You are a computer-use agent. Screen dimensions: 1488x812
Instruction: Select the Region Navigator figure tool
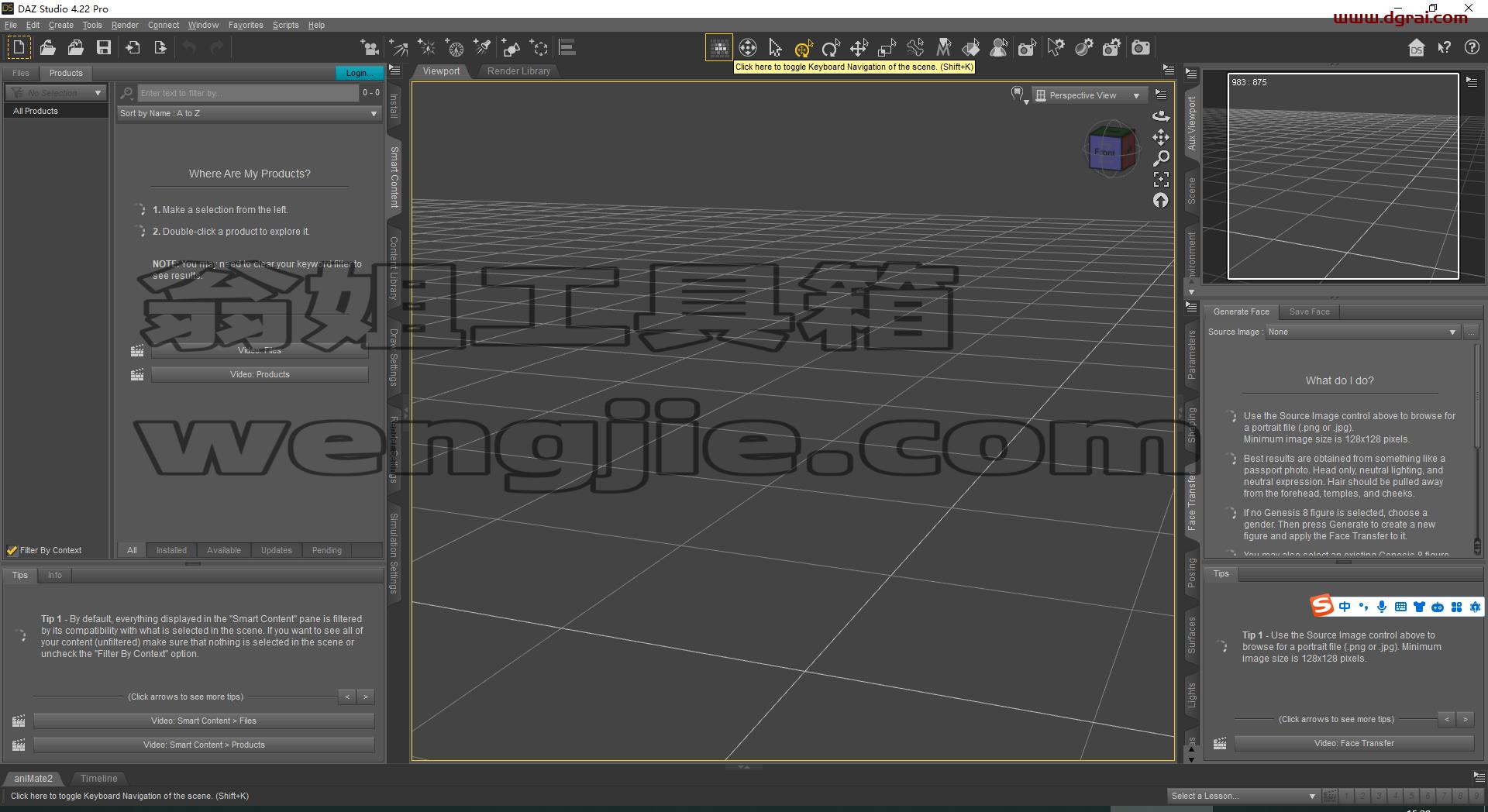coord(999,48)
